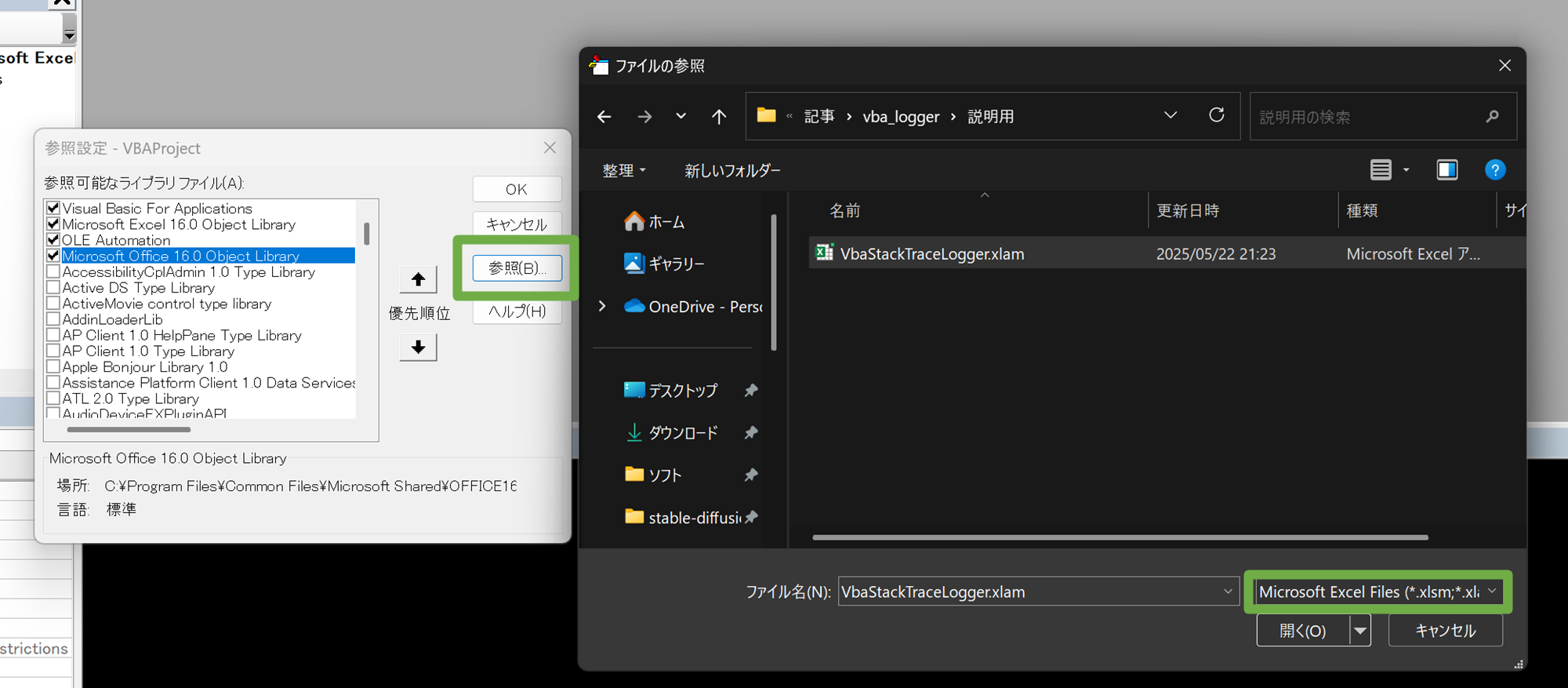
Task: Unpin デスクトップ pin icon
Action: 751,390
